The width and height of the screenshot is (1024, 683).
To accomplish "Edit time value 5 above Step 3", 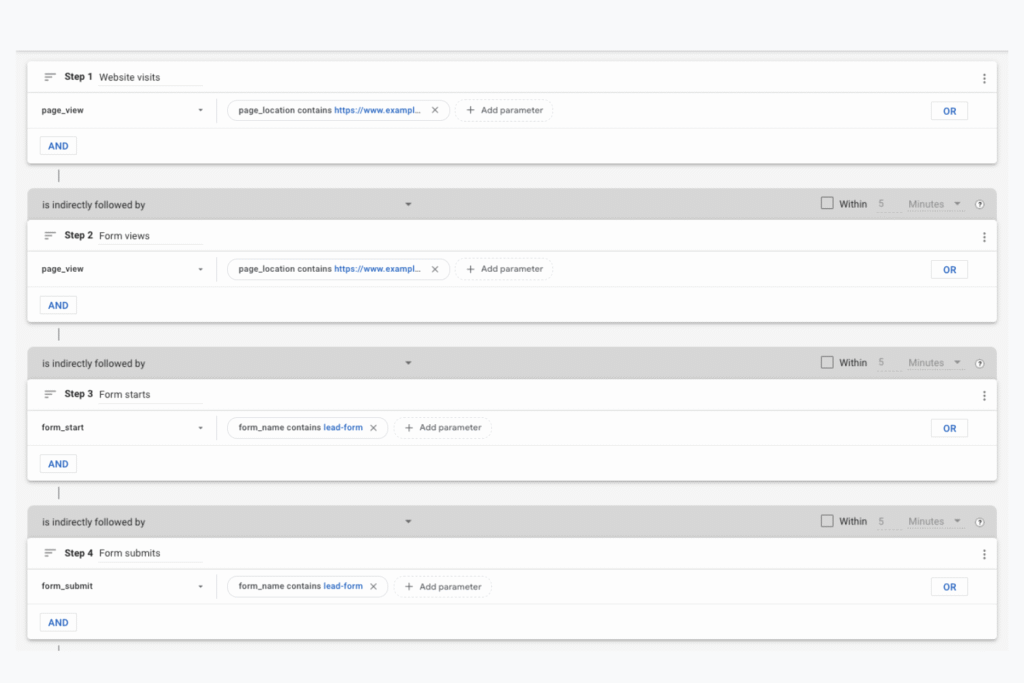I will point(888,363).
